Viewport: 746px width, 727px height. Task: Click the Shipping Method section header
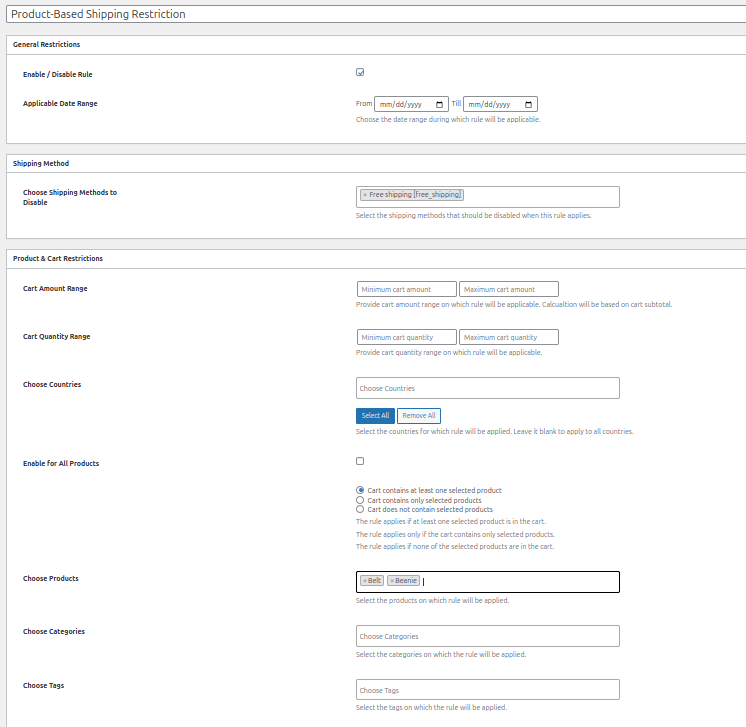click(x=41, y=163)
